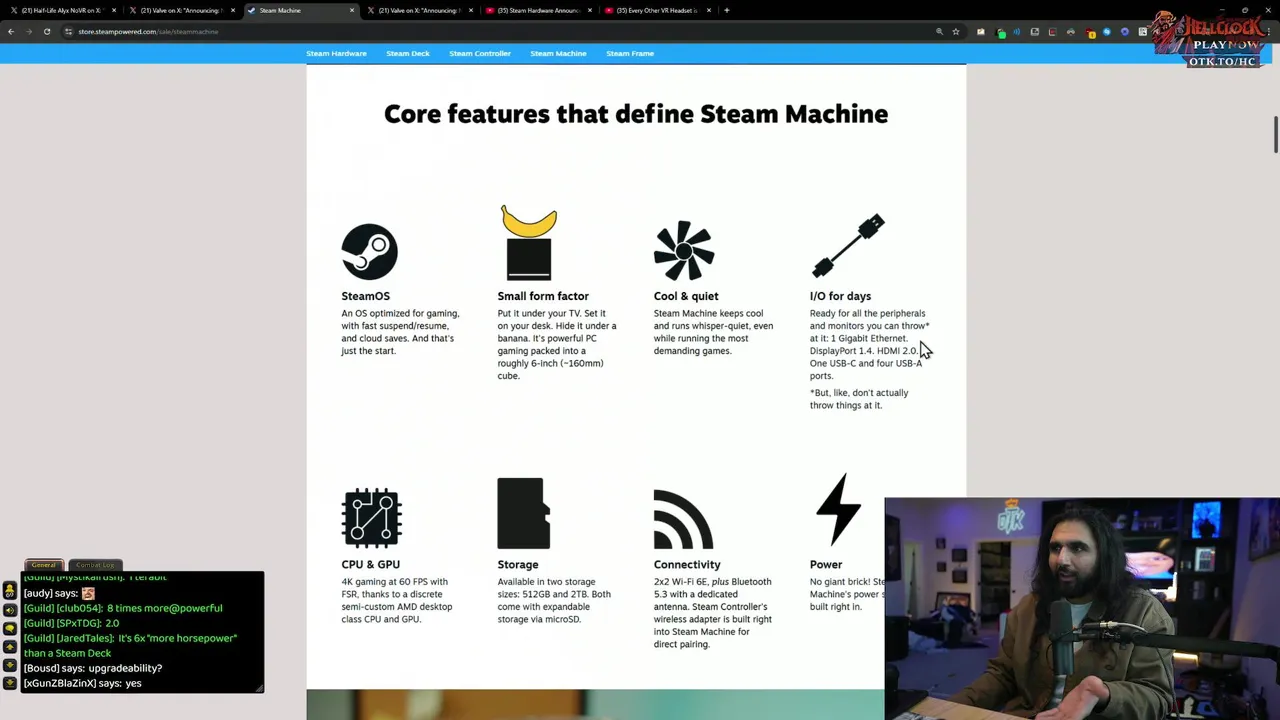Open chat social/friends icon beside chat
This screenshot has width=1280, height=720.
click(x=10, y=591)
